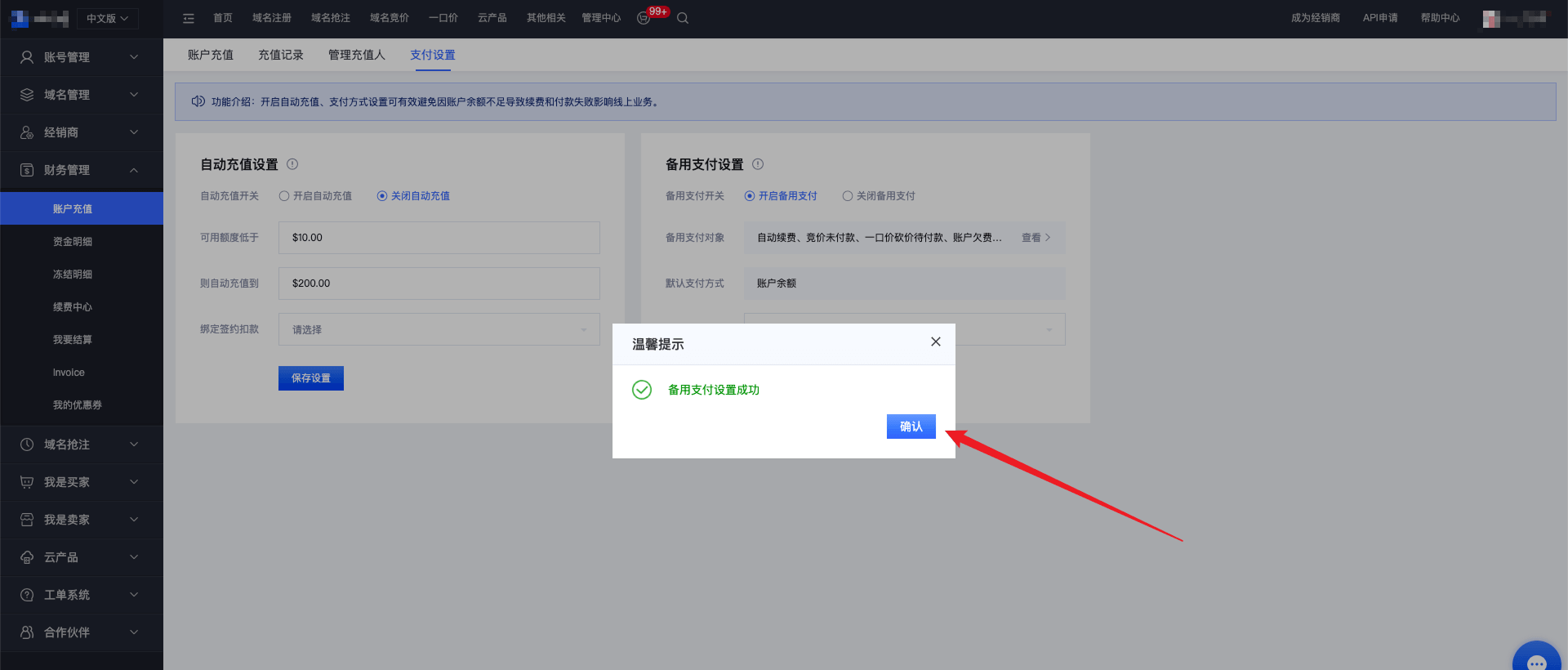Select the 关闭备用支付 radio button

pos(848,196)
